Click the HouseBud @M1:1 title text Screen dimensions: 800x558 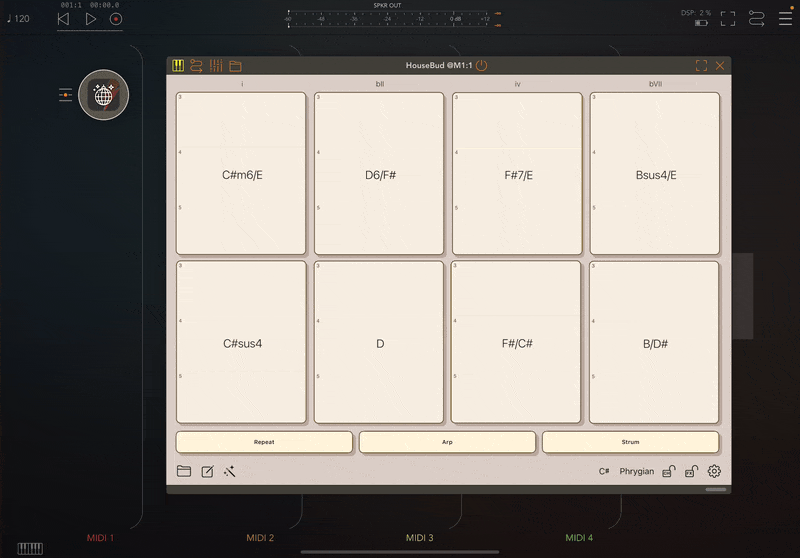[439, 65]
